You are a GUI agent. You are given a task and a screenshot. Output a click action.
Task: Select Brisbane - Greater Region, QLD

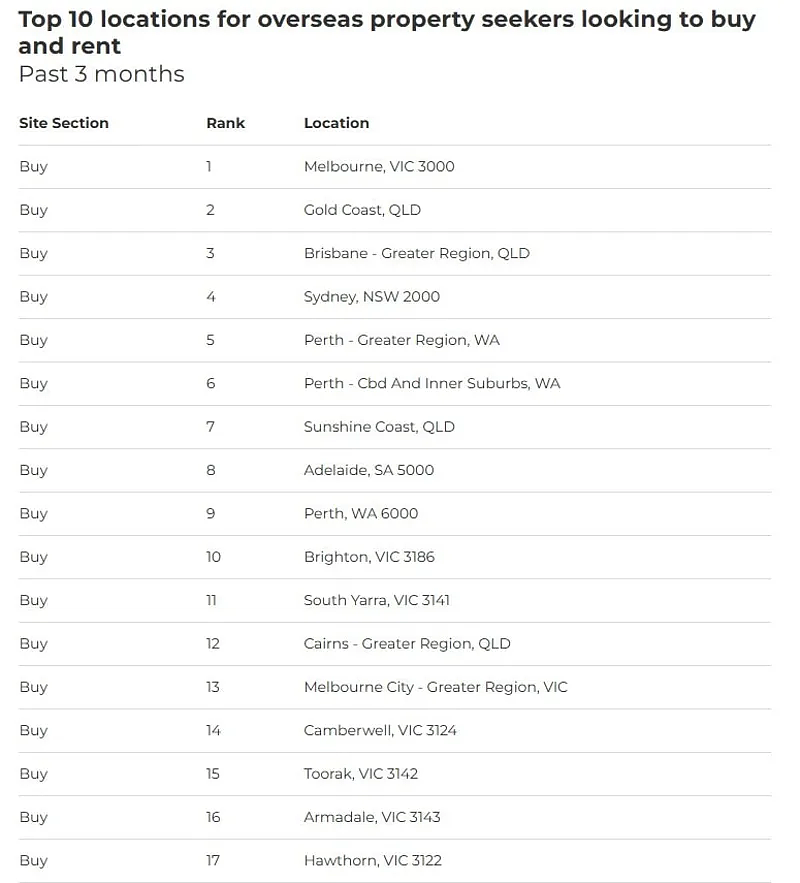[416, 253]
